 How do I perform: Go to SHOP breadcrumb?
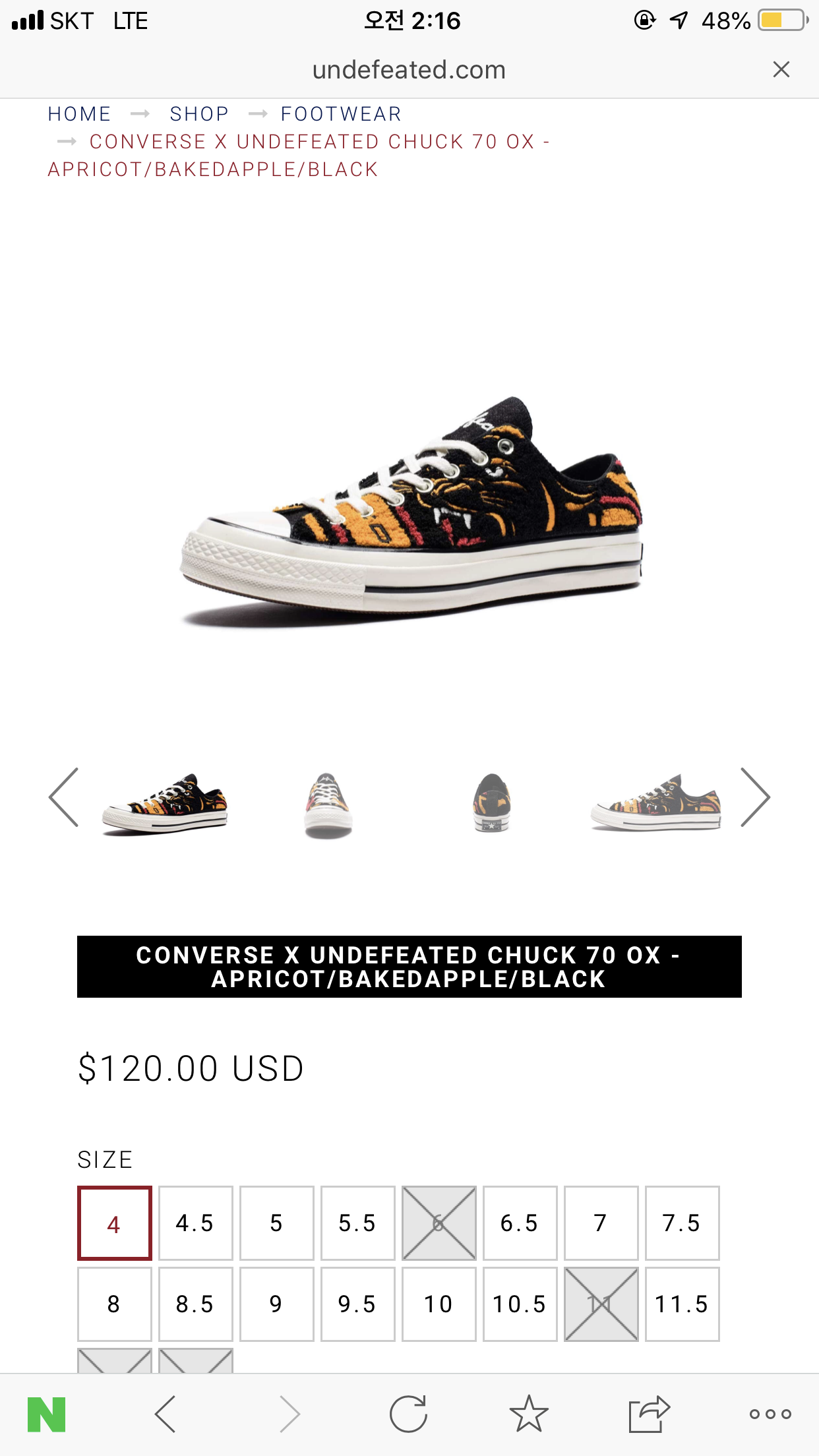[199, 114]
